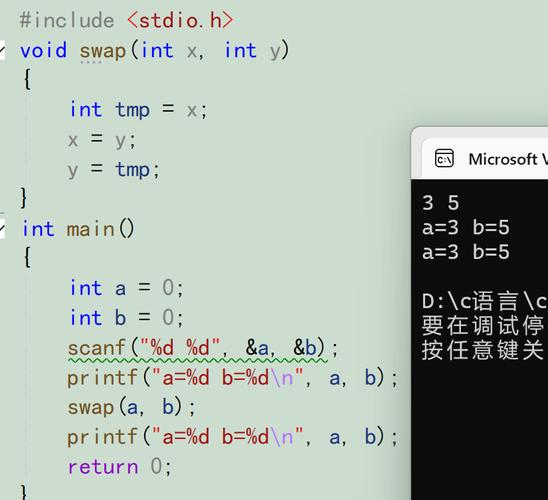The height and width of the screenshot is (500, 548).
Task: Collapse the main function code block
Action: tap(2, 229)
